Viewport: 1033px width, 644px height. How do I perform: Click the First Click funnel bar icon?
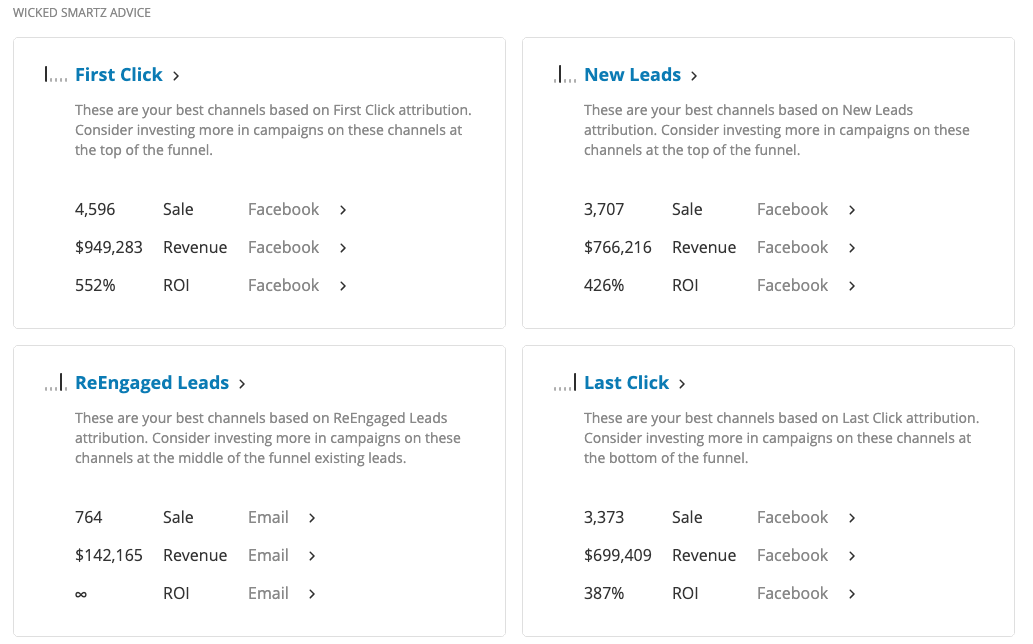click(x=56, y=74)
